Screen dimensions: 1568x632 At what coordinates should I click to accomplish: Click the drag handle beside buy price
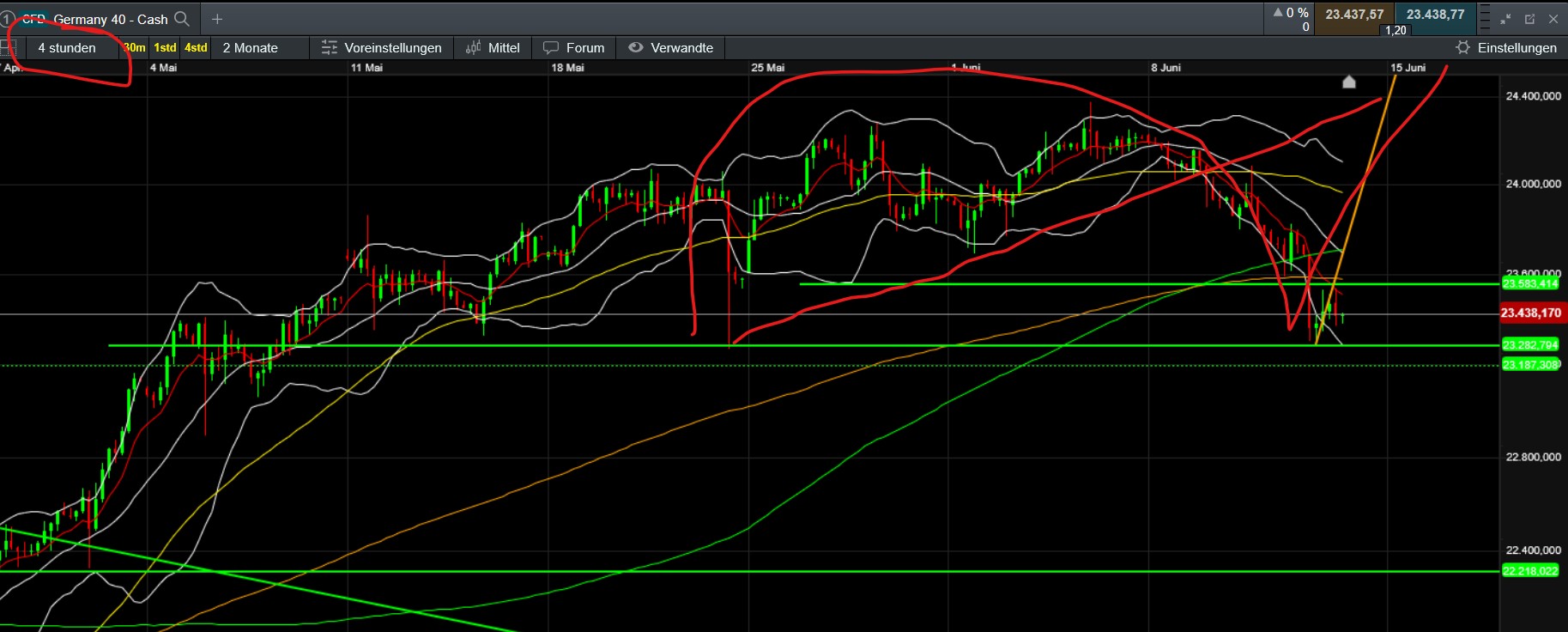tap(1485, 19)
